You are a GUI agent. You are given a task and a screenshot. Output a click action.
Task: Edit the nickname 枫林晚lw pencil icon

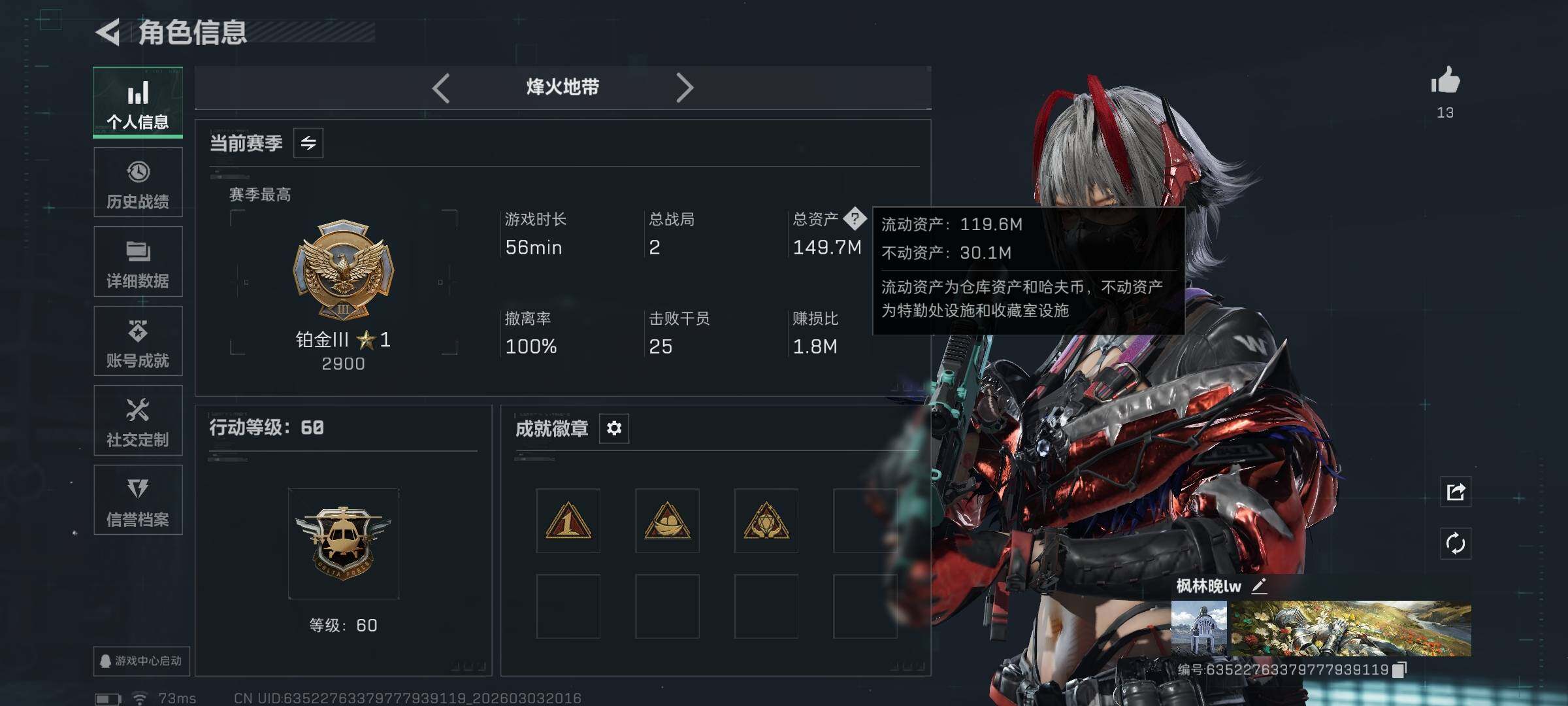point(1260,586)
